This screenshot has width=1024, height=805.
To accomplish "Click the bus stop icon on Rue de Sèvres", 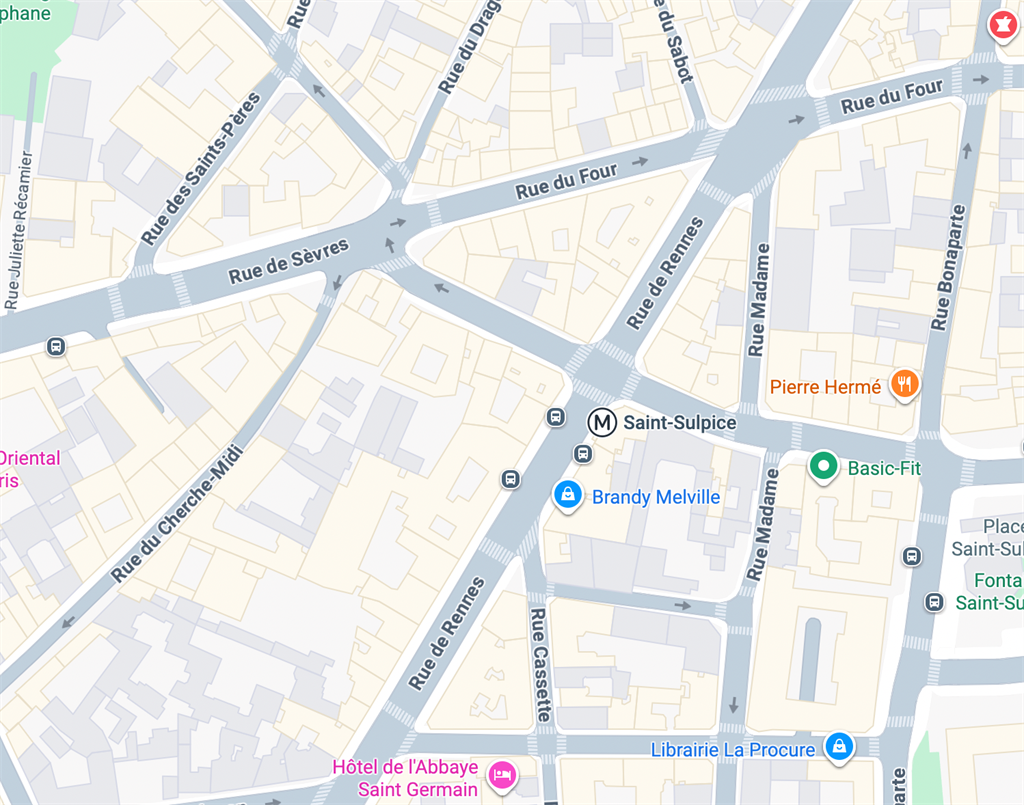I will pyautogui.click(x=56, y=346).
